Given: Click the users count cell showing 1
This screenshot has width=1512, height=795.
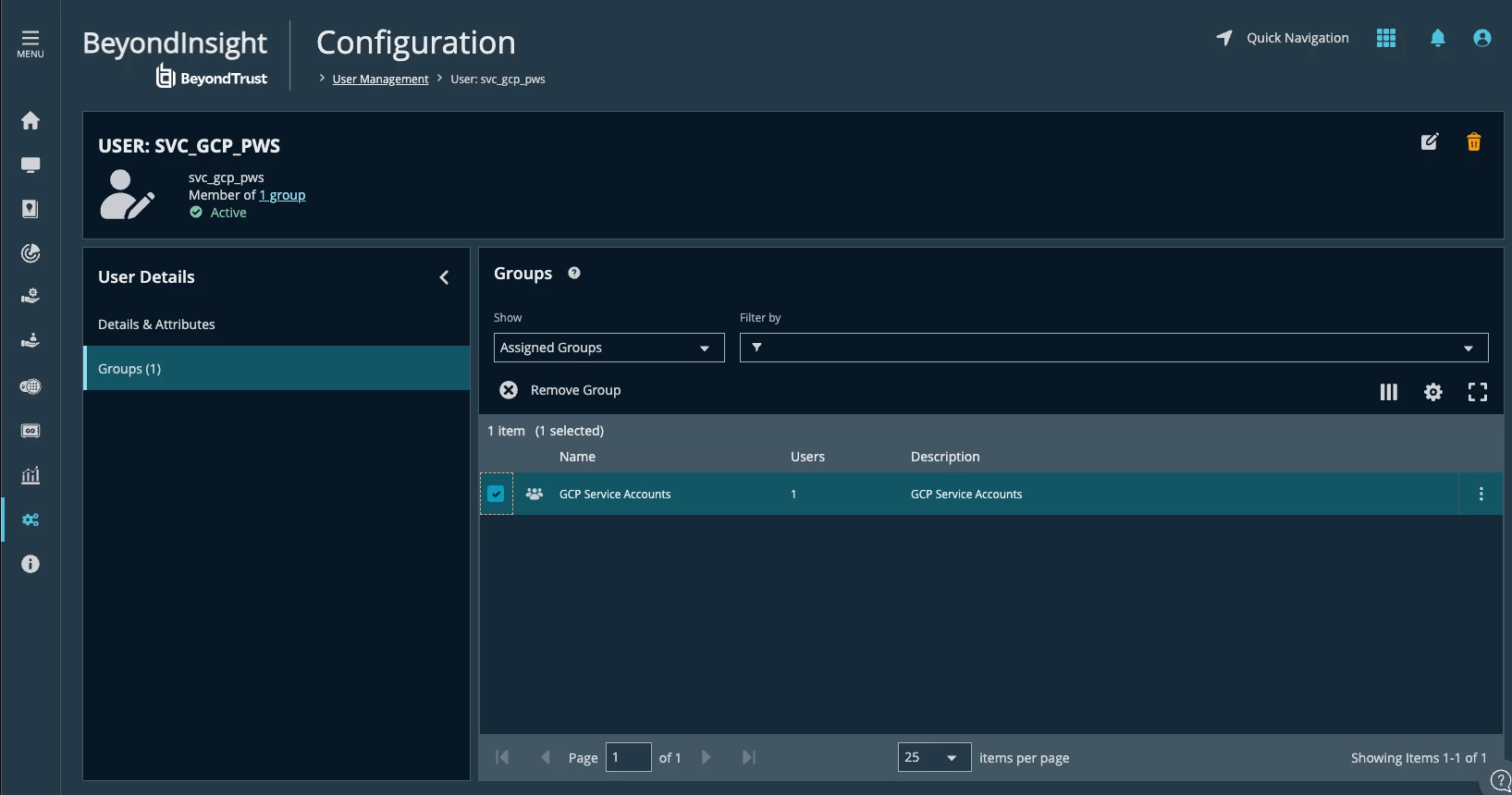Looking at the screenshot, I should [793, 495].
